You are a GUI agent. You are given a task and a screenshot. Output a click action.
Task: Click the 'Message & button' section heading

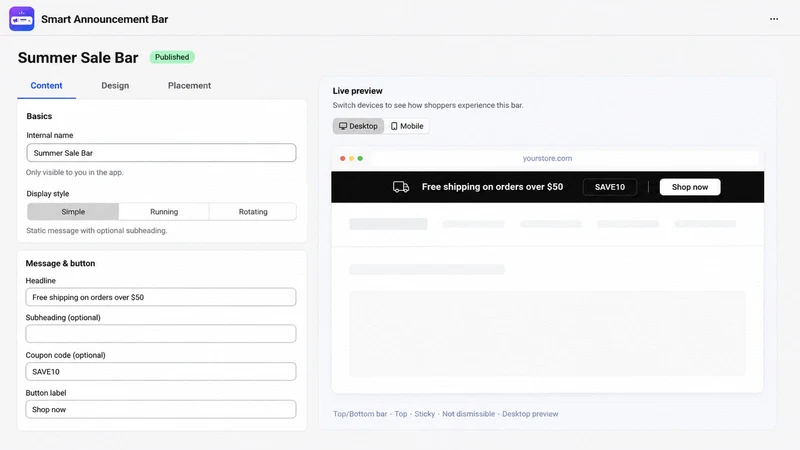pos(60,263)
